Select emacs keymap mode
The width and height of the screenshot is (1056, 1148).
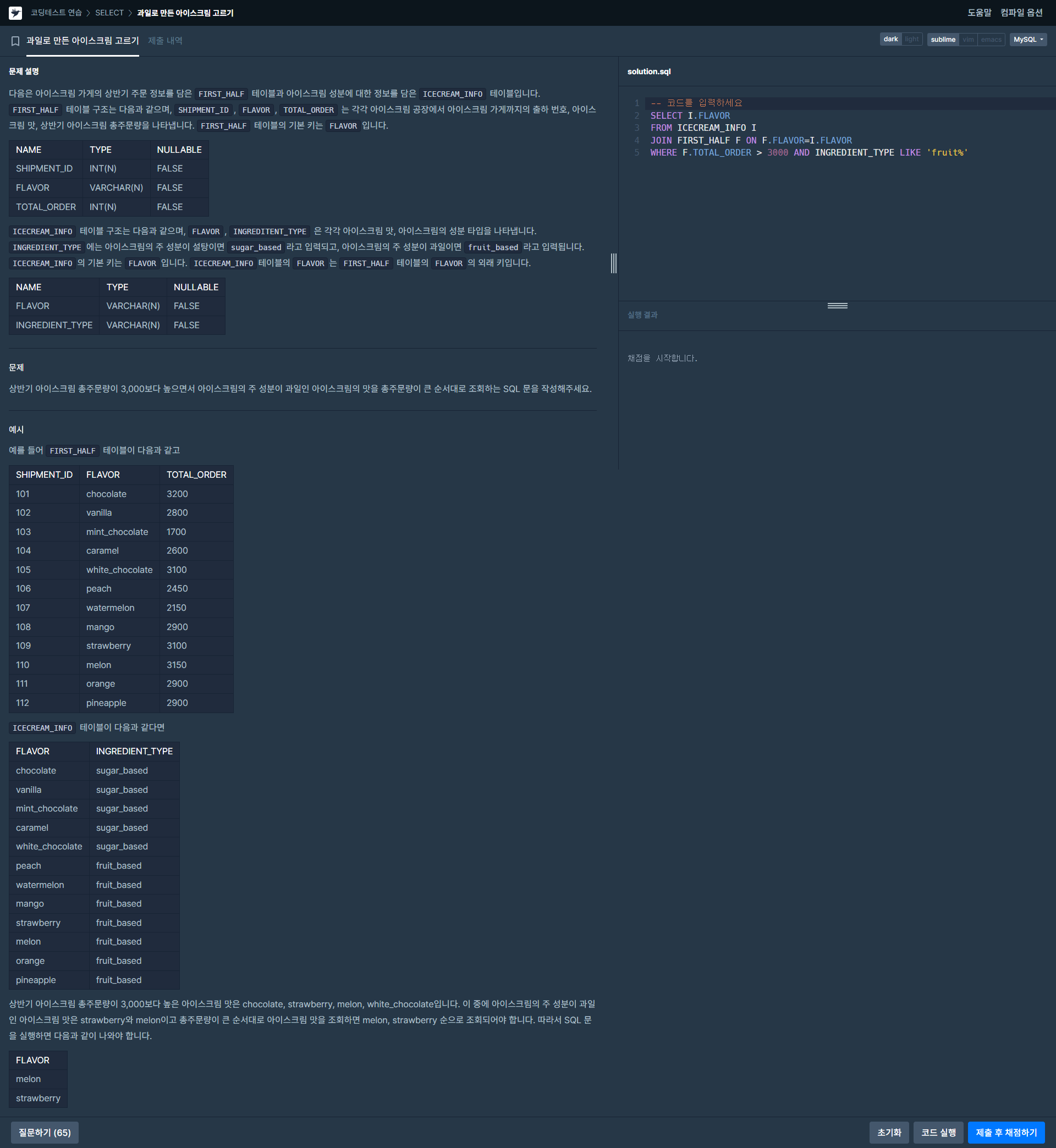click(991, 40)
